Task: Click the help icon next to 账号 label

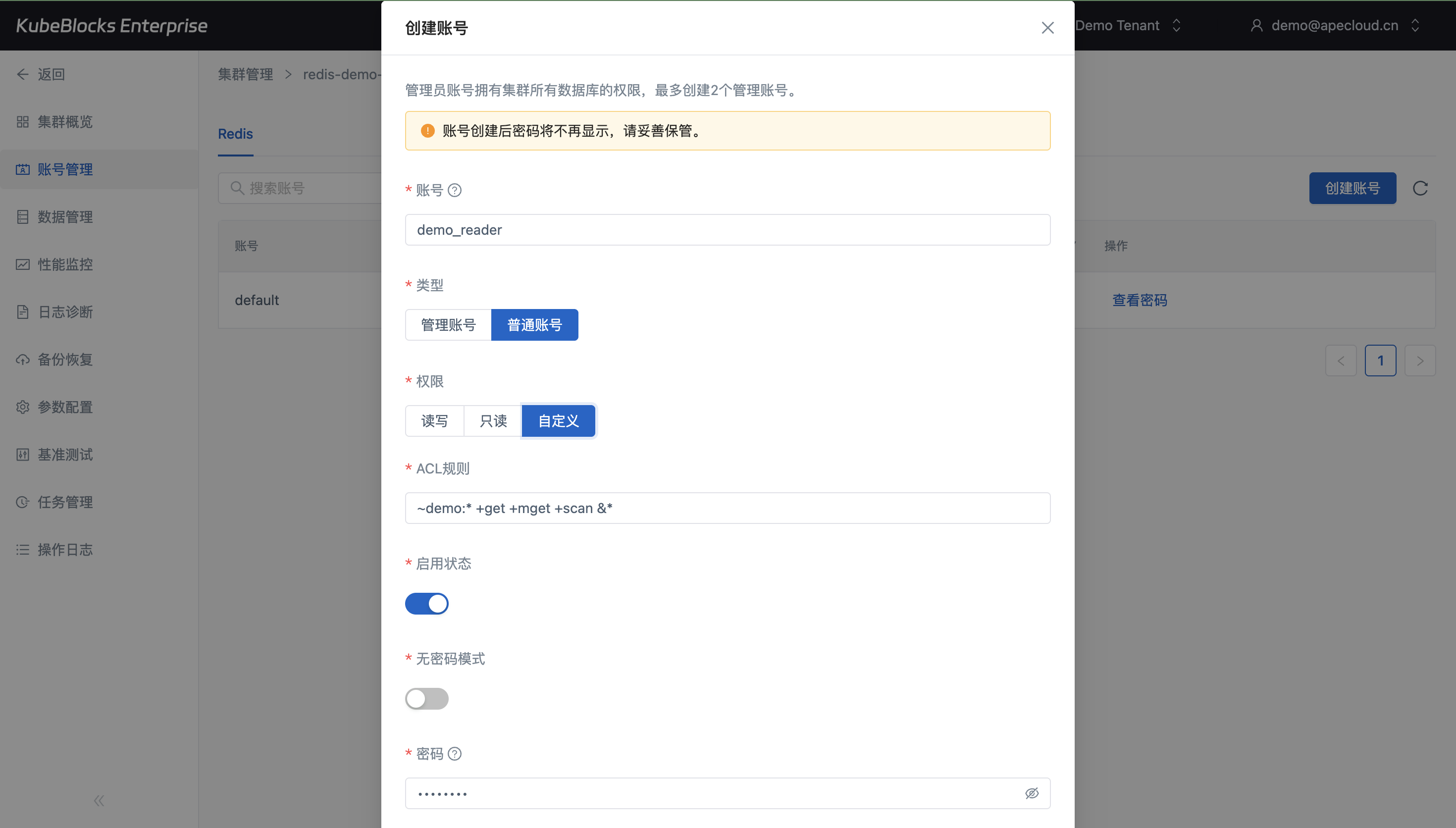Action: pos(454,190)
